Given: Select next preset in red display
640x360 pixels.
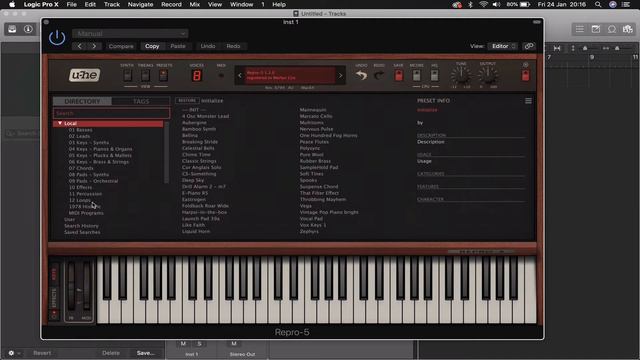Looking at the screenshot, I should click(340, 76).
